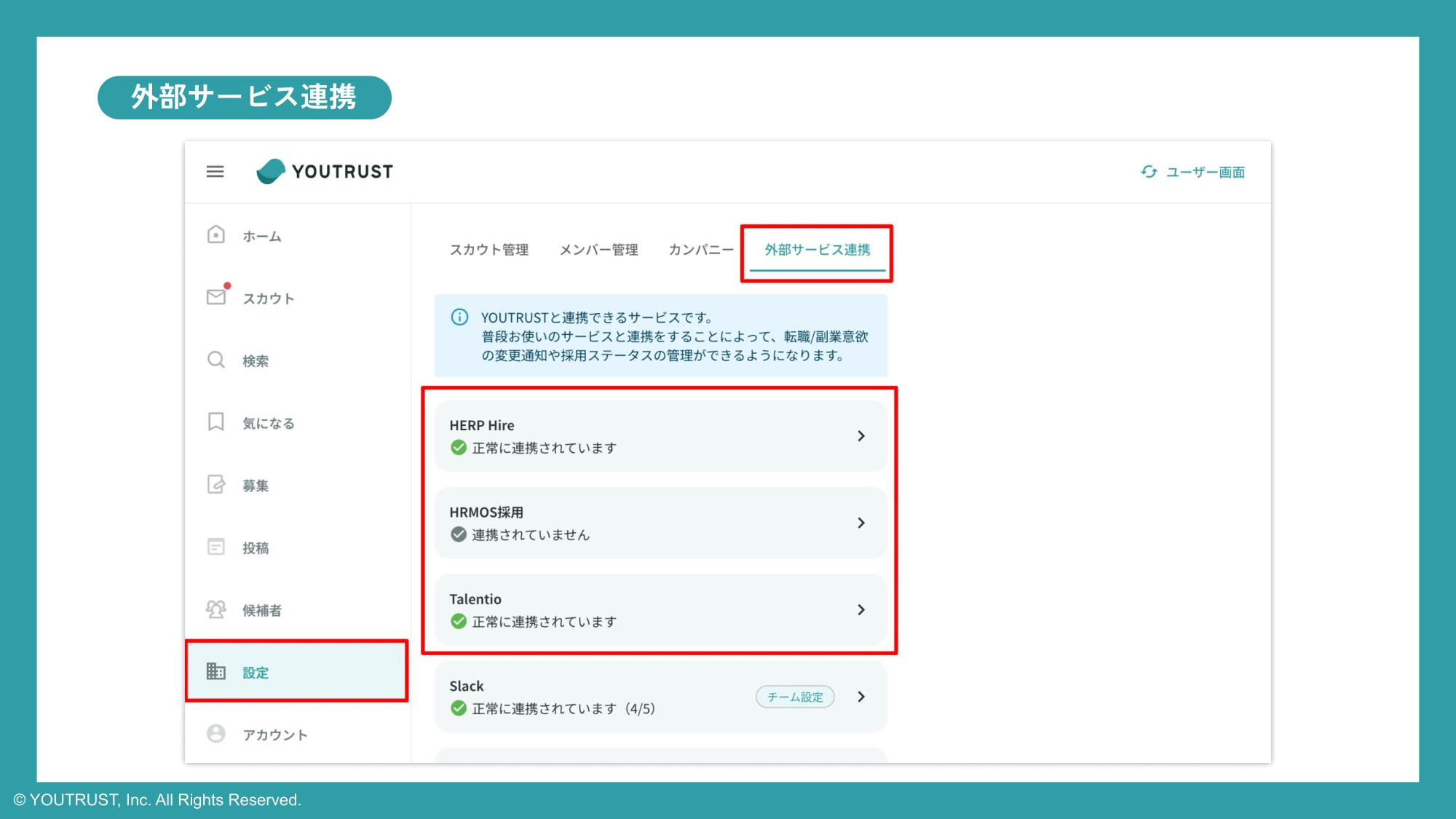Switch to the スカウト管理 tab
This screenshot has width=1456, height=819.
488,250
